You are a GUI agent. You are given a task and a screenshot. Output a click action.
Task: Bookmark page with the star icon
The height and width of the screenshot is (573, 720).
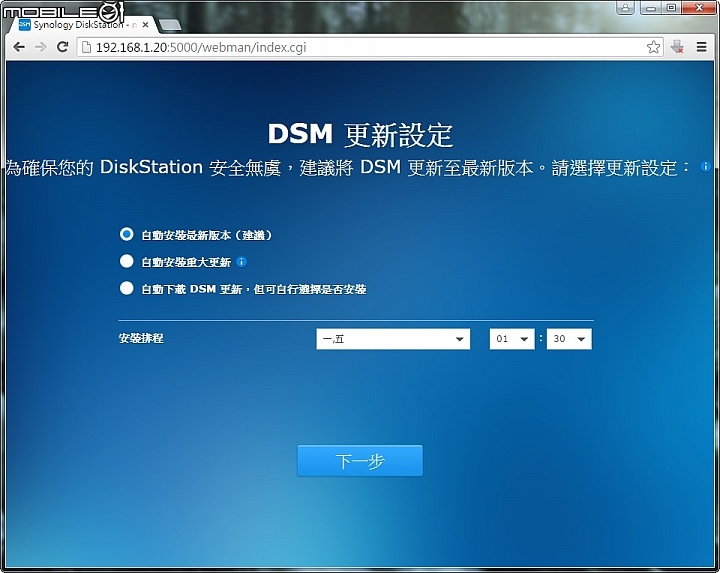point(653,47)
